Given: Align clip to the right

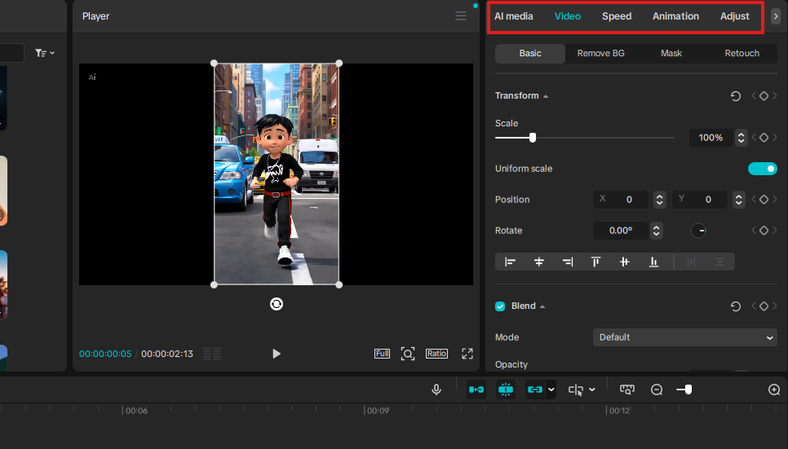Looking at the screenshot, I should (567, 261).
